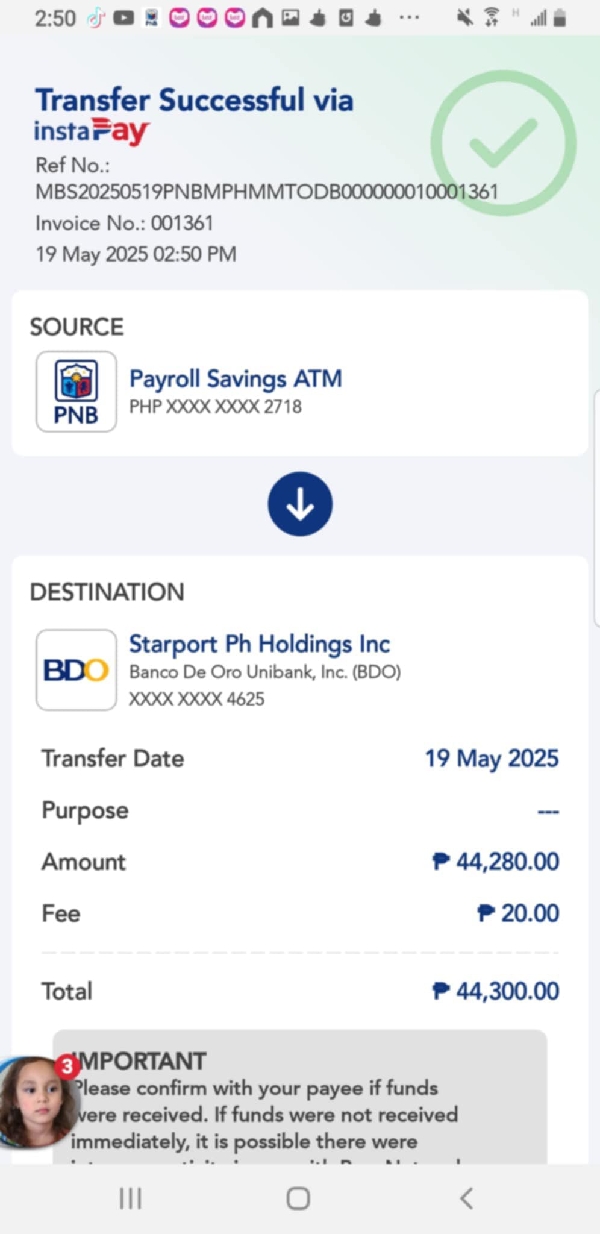Select the Starport Ph Holdings Inc destination

[x=259, y=643]
